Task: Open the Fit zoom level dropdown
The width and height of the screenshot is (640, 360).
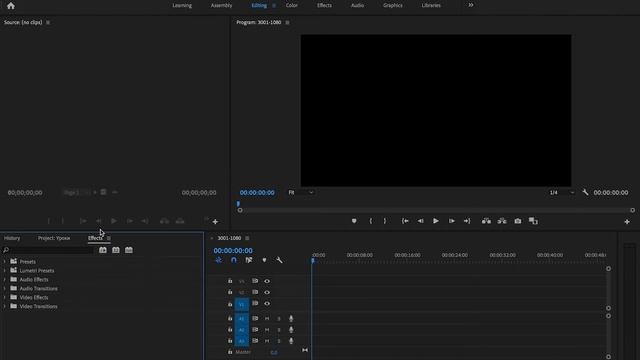Action: pos(301,192)
